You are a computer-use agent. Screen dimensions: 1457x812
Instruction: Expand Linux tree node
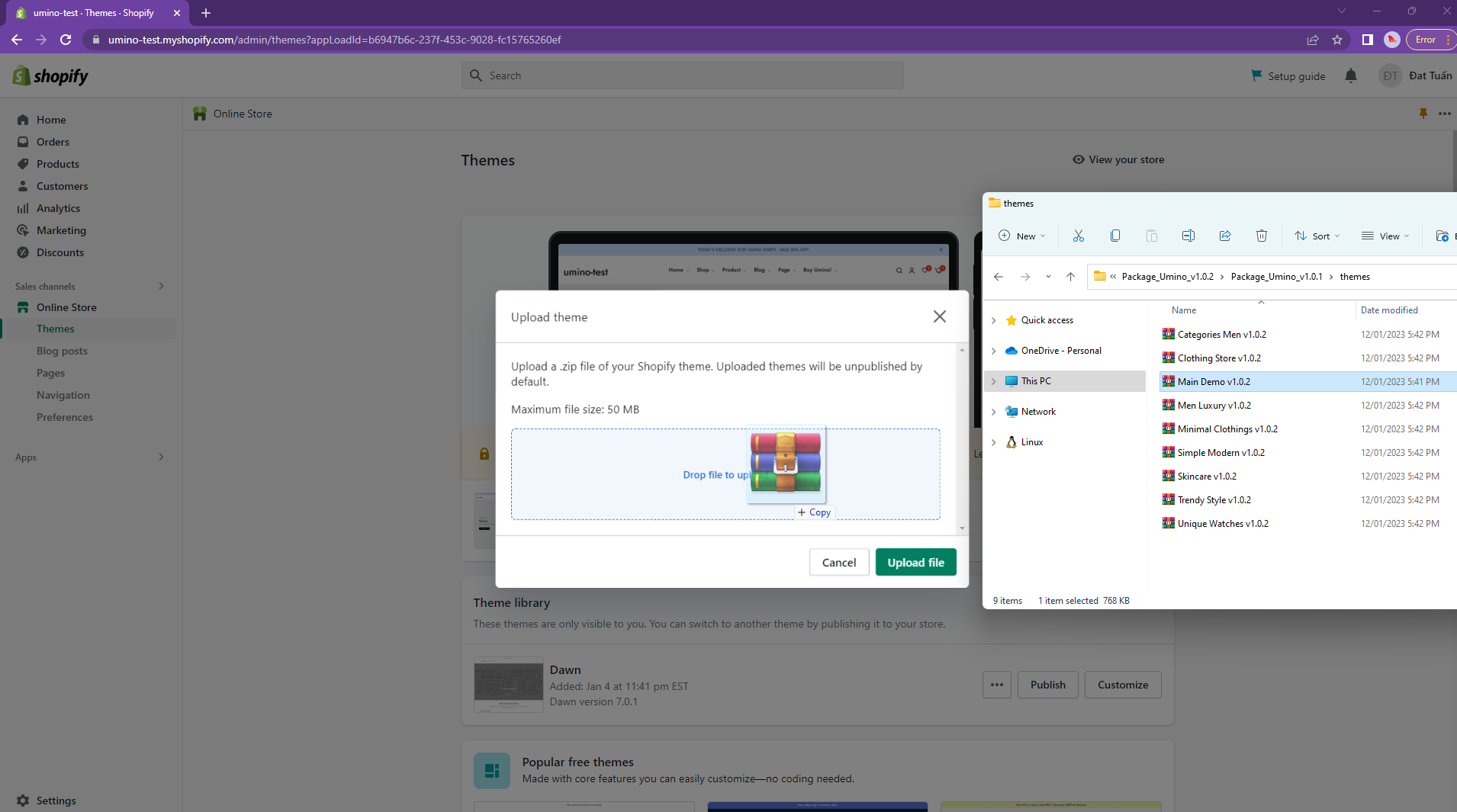pos(993,442)
